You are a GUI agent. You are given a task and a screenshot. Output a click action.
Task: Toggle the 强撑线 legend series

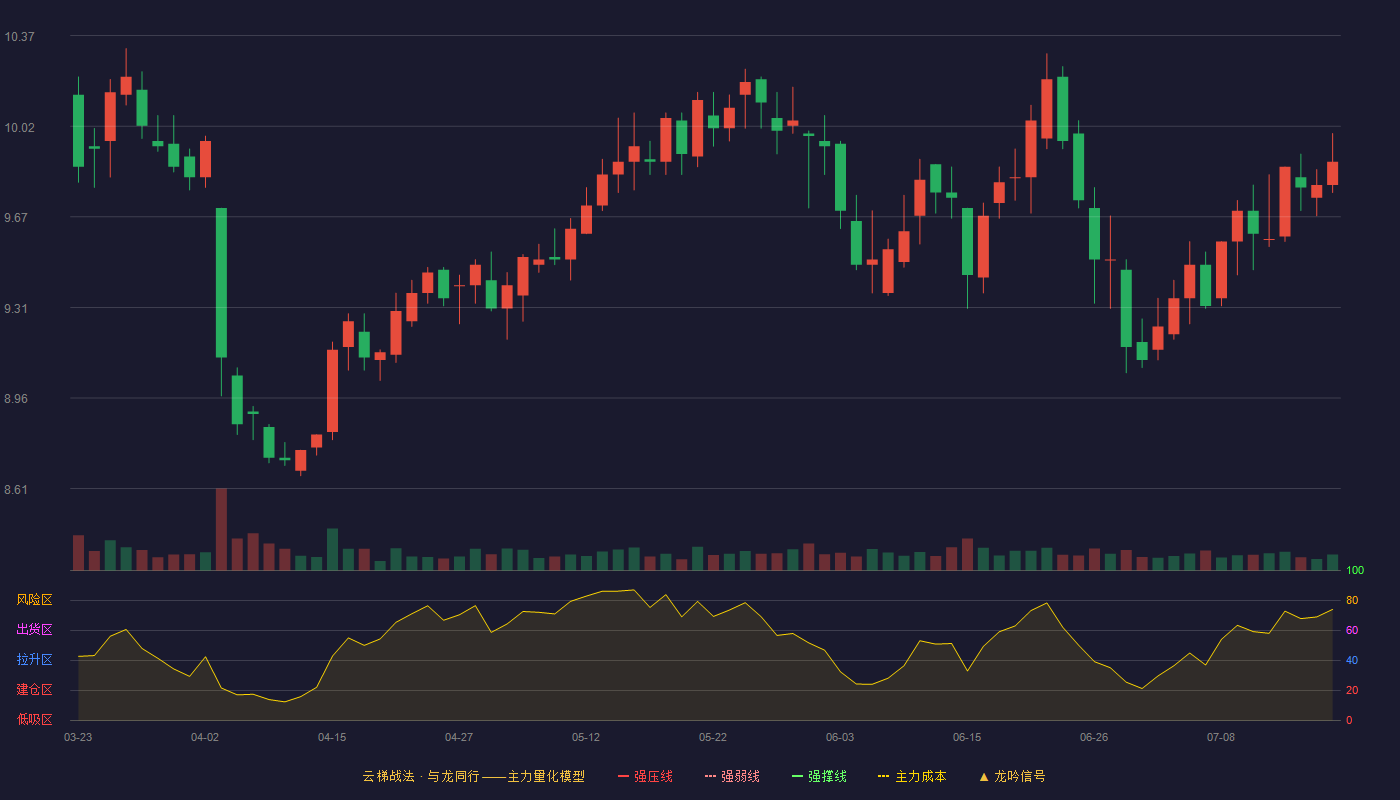[x=819, y=776]
